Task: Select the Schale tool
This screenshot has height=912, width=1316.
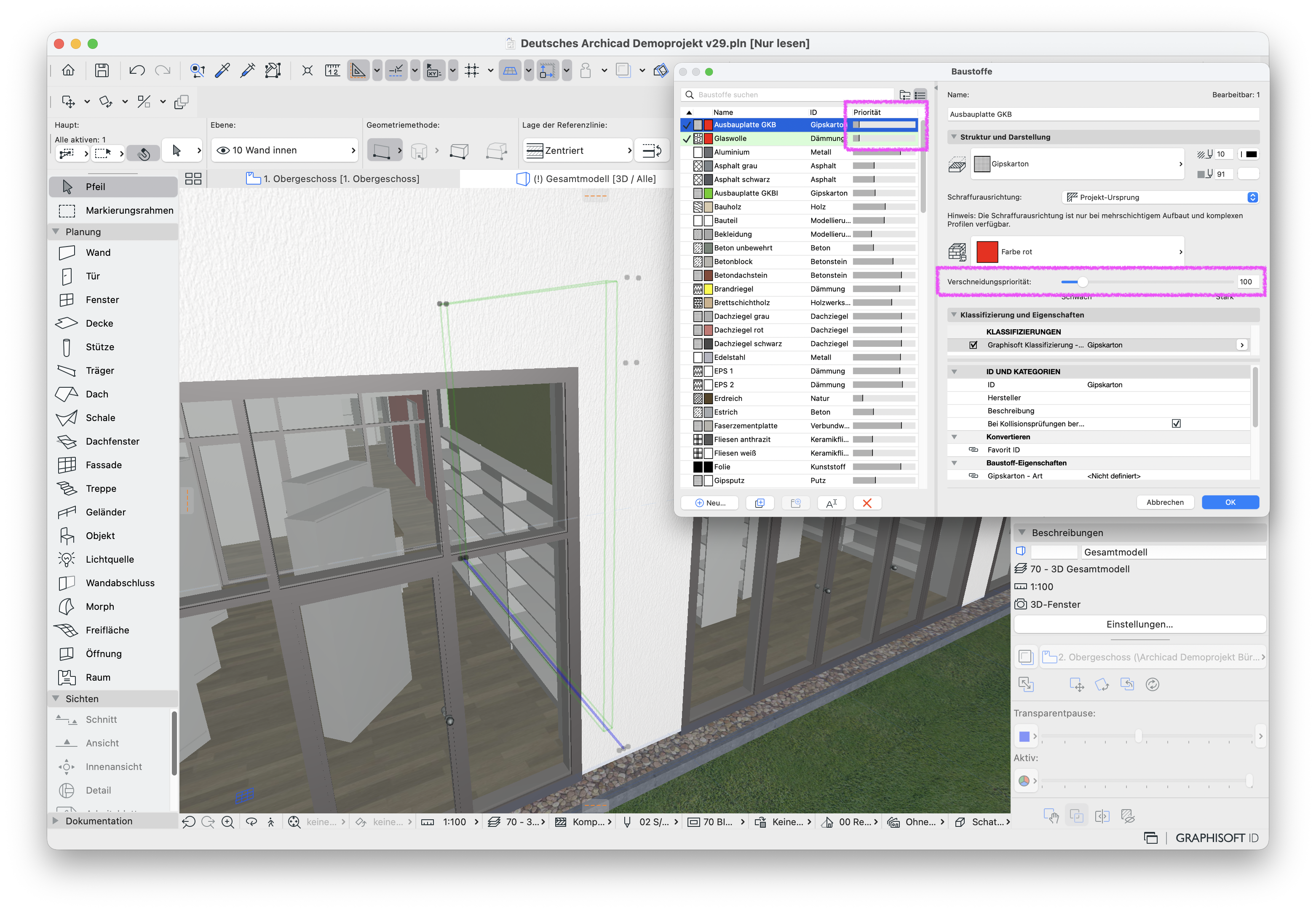Action: pos(113,418)
